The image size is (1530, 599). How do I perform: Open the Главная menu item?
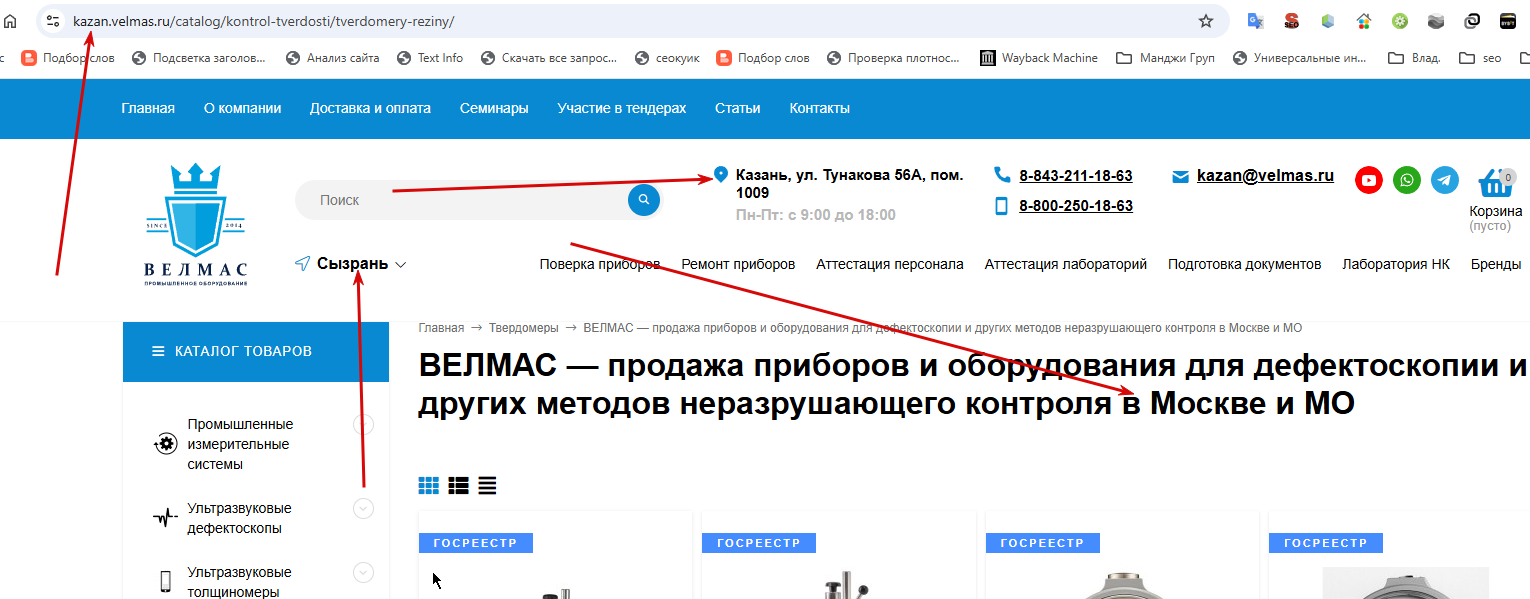[148, 108]
